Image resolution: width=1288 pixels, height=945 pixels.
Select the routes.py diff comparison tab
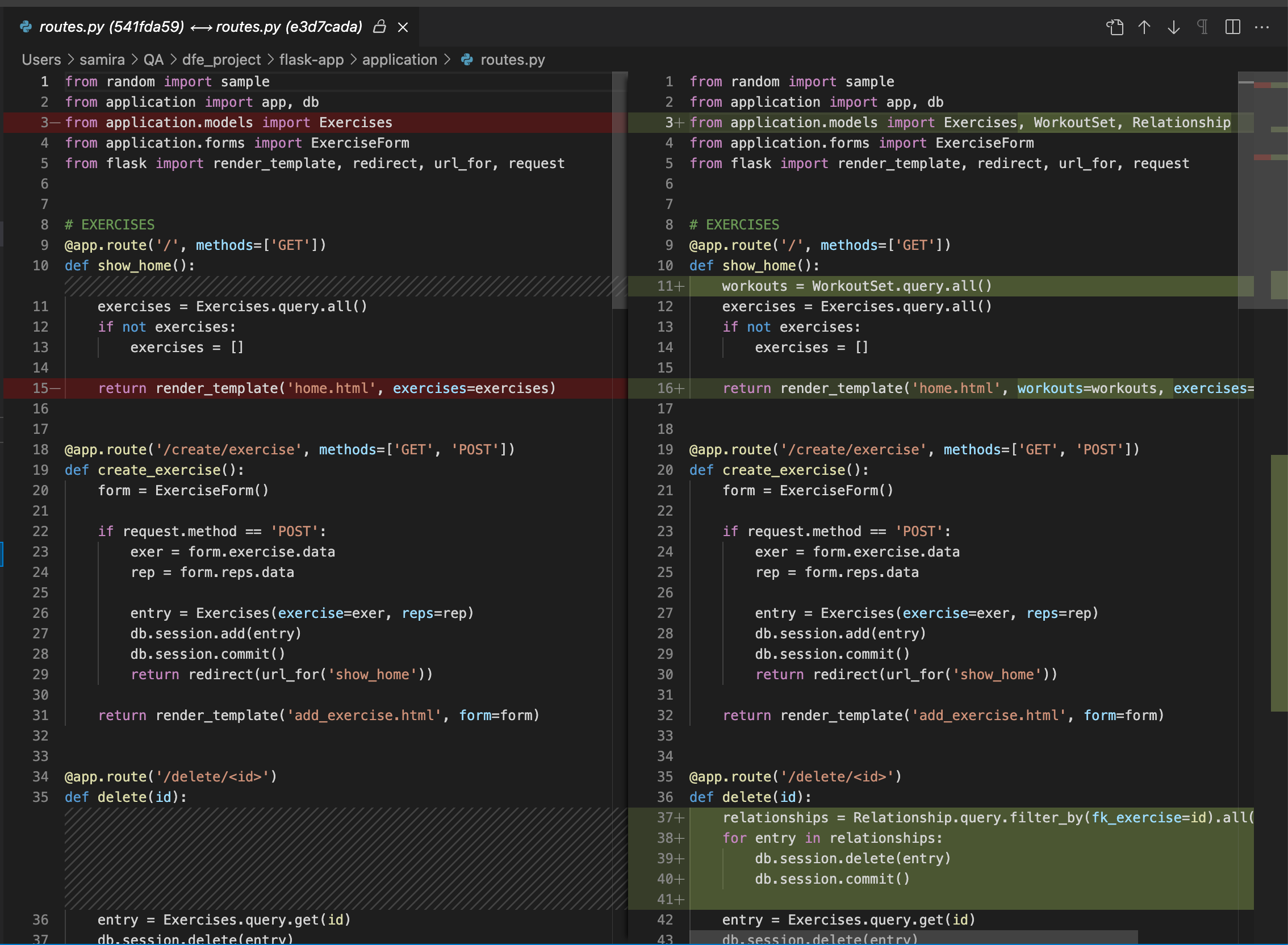pyautogui.click(x=200, y=27)
